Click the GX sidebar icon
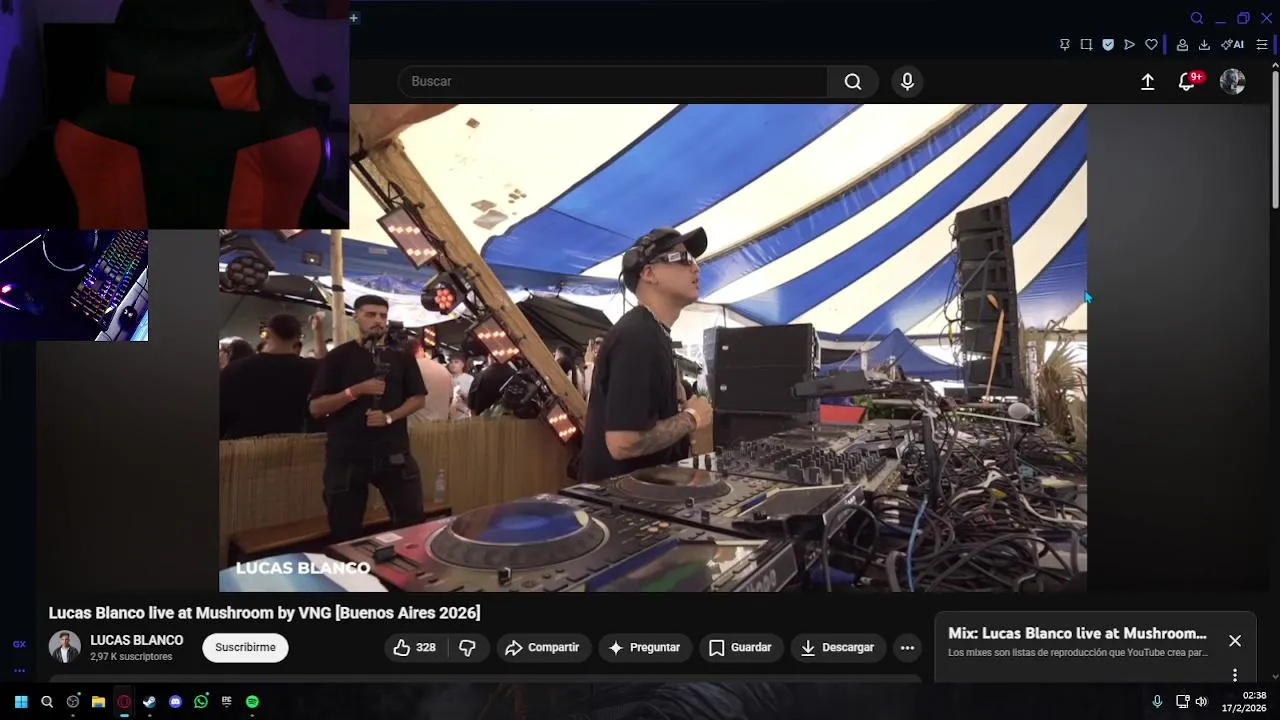The height and width of the screenshot is (720, 1280). click(19, 645)
